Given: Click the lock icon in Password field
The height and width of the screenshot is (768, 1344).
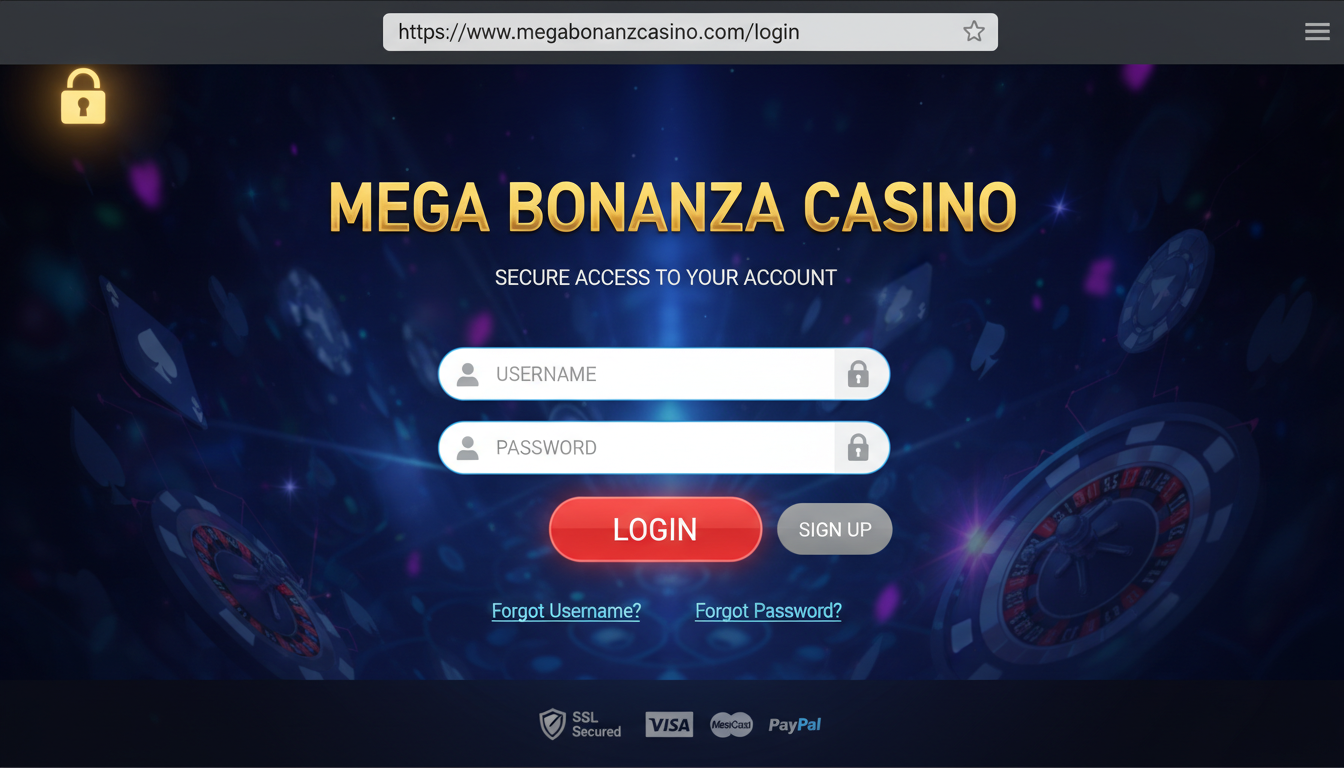Looking at the screenshot, I should pyautogui.click(x=858, y=447).
